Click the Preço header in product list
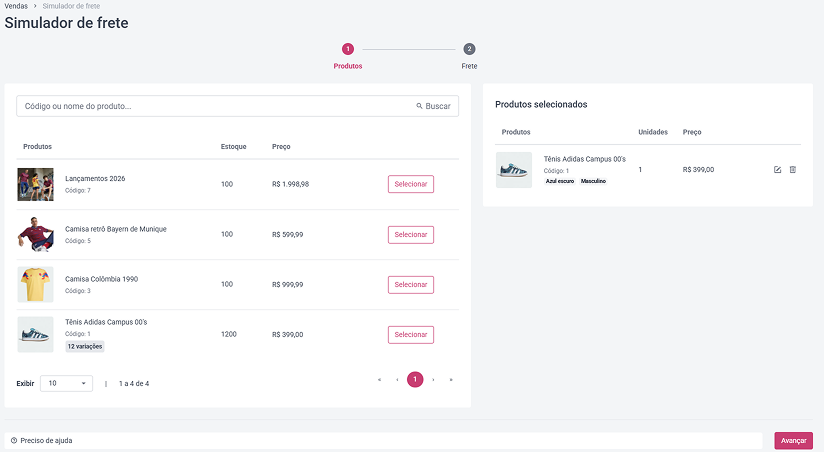Screen dimensions: 824x452 pyautogui.click(x=281, y=147)
